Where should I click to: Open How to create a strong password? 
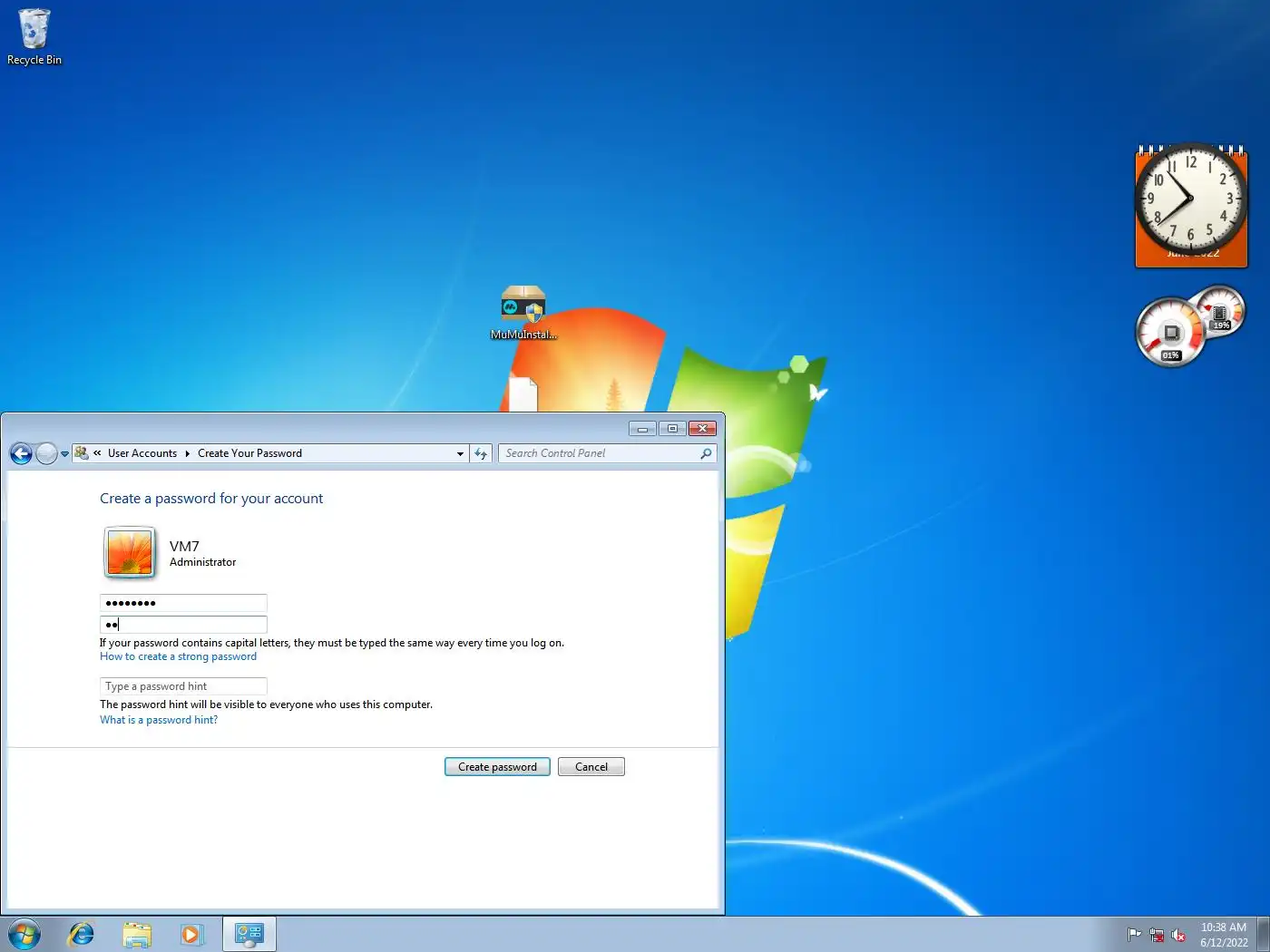pyautogui.click(x=178, y=656)
